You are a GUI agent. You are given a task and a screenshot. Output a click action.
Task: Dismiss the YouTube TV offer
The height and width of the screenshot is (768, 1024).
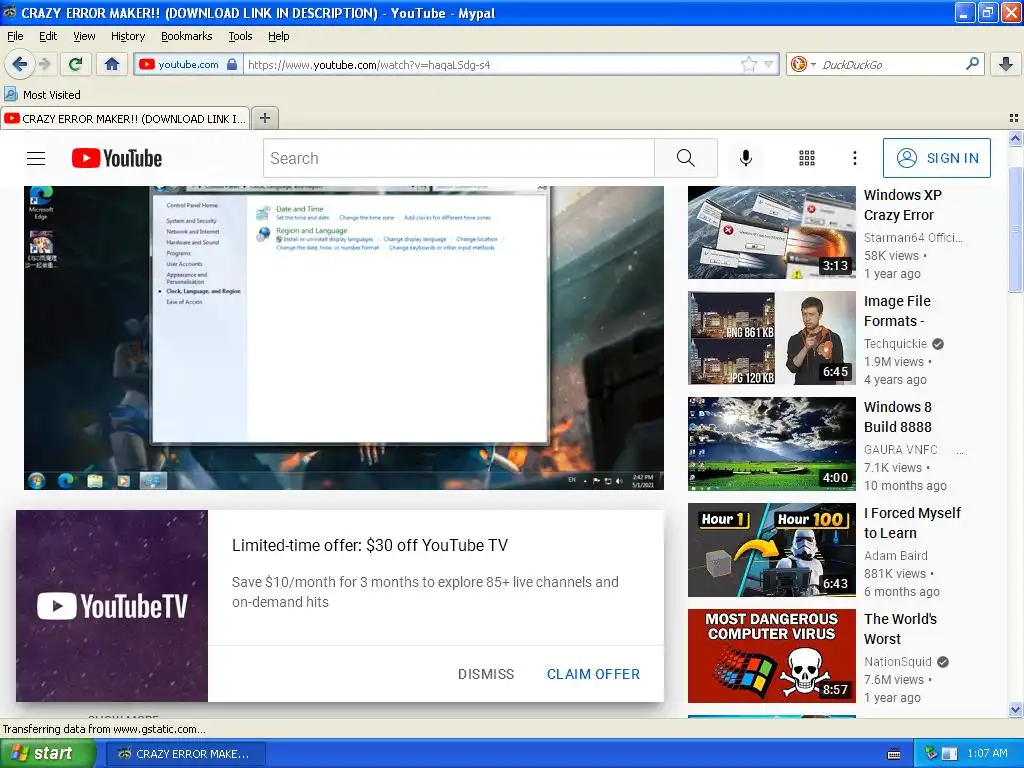tap(486, 674)
